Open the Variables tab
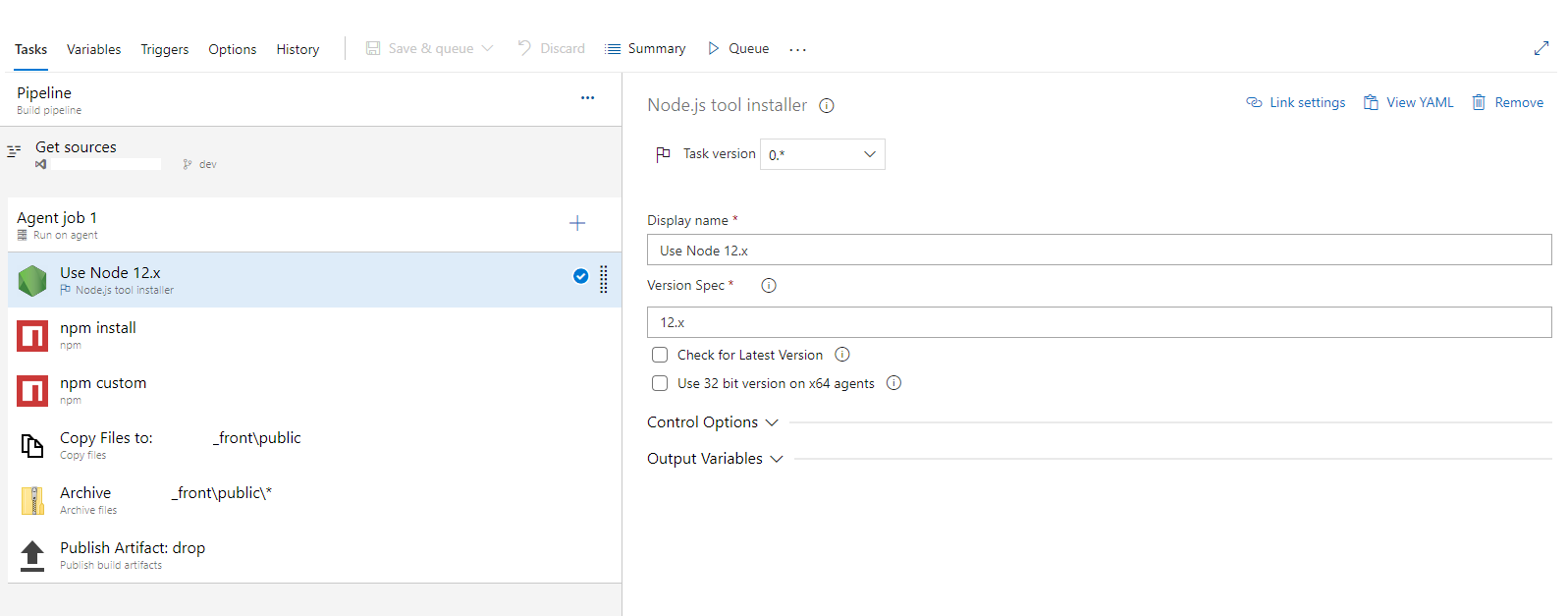This screenshot has height=616, width=1568. click(94, 49)
